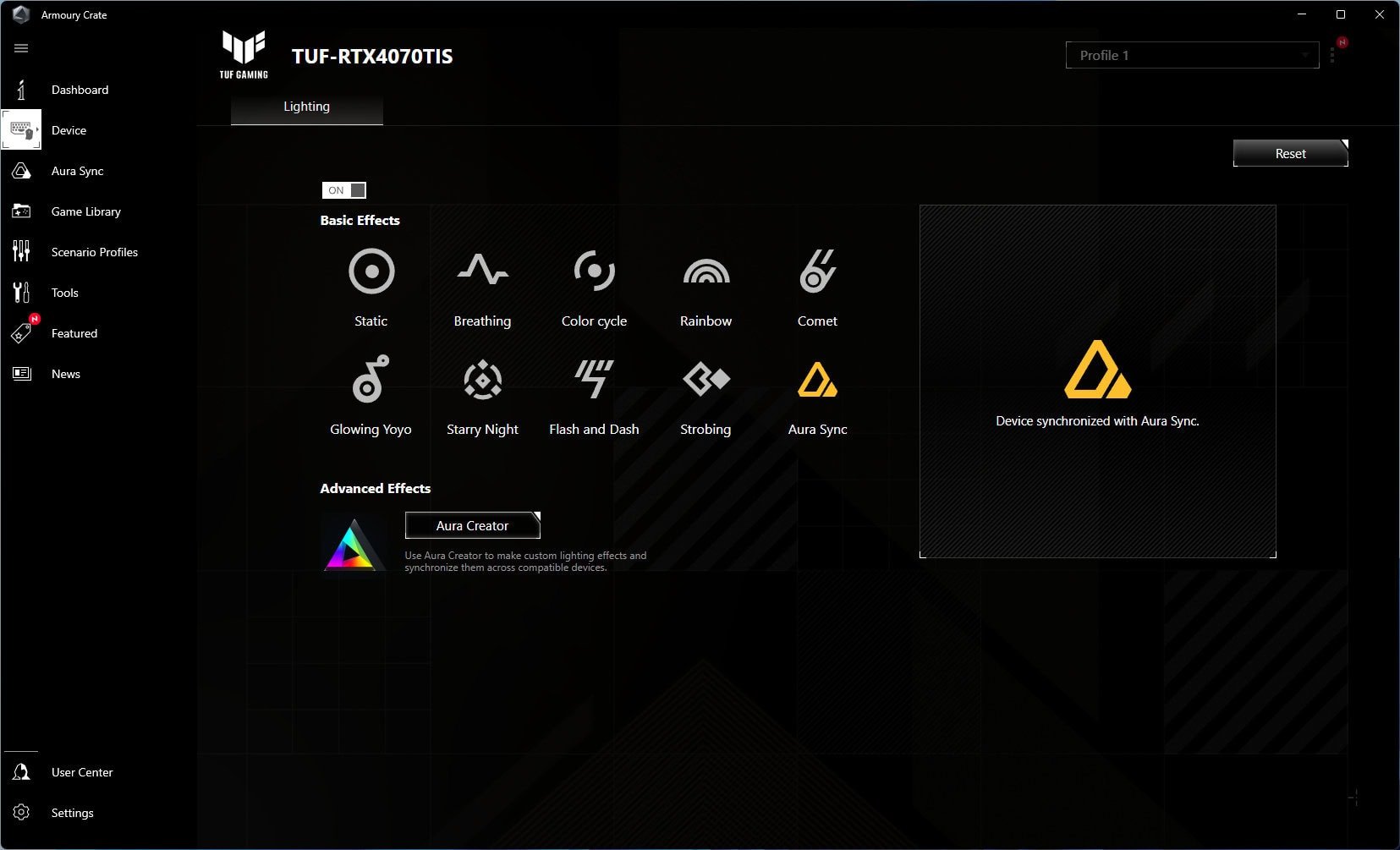Select Scenario Profiles menu label
The width and height of the screenshot is (1400, 850).
[x=95, y=252]
